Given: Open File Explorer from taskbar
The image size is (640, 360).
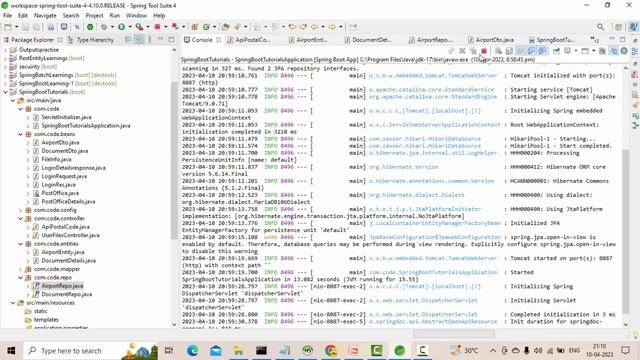Looking at the screenshot, I should click(x=238, y=351).
